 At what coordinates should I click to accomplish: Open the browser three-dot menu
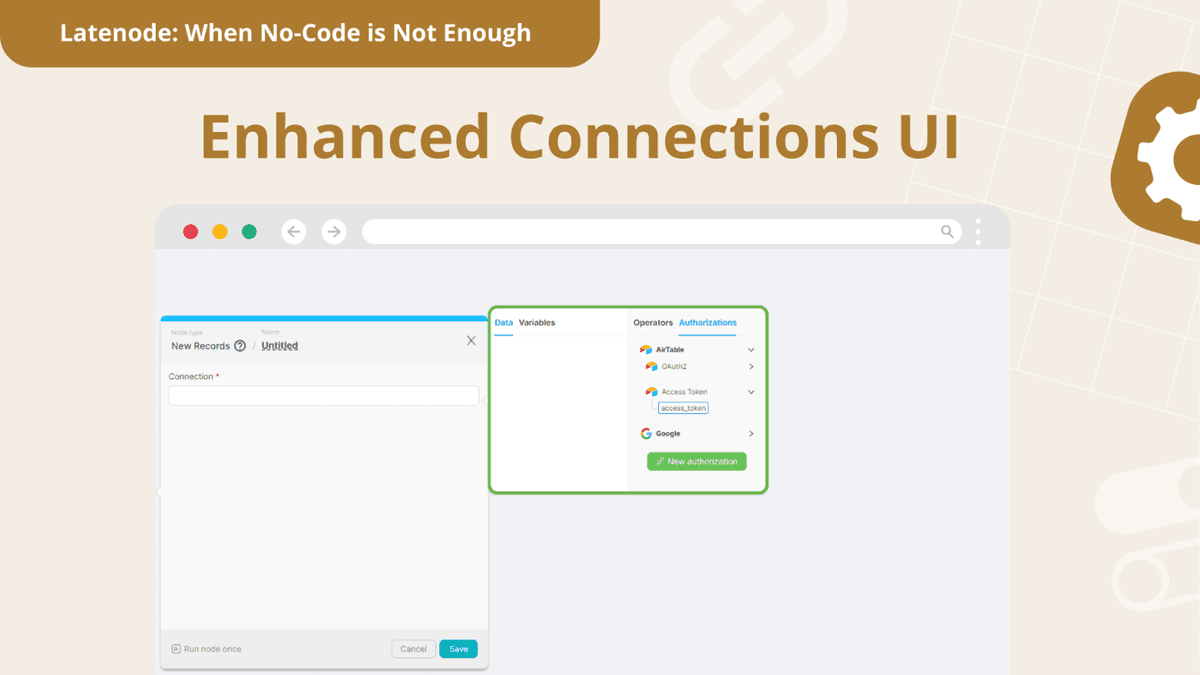coord(978,232)
